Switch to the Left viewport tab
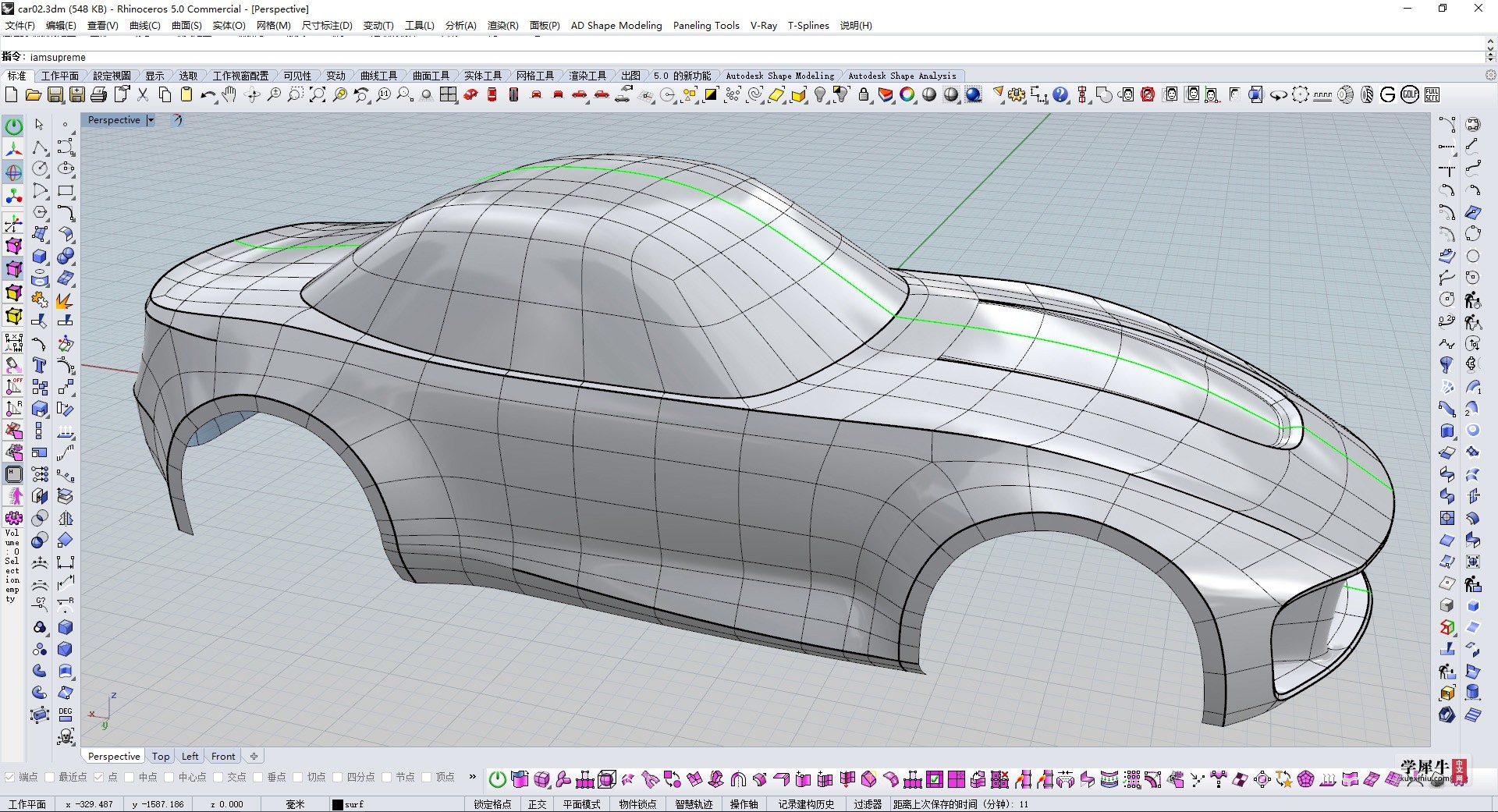The height and width of the screenshot is (812, 1498). click(190, 757)
